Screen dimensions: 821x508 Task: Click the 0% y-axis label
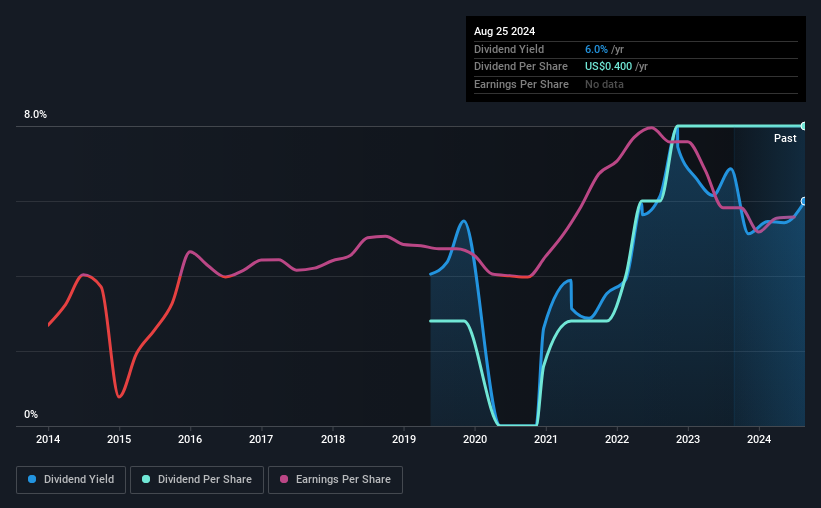[31, 414]
